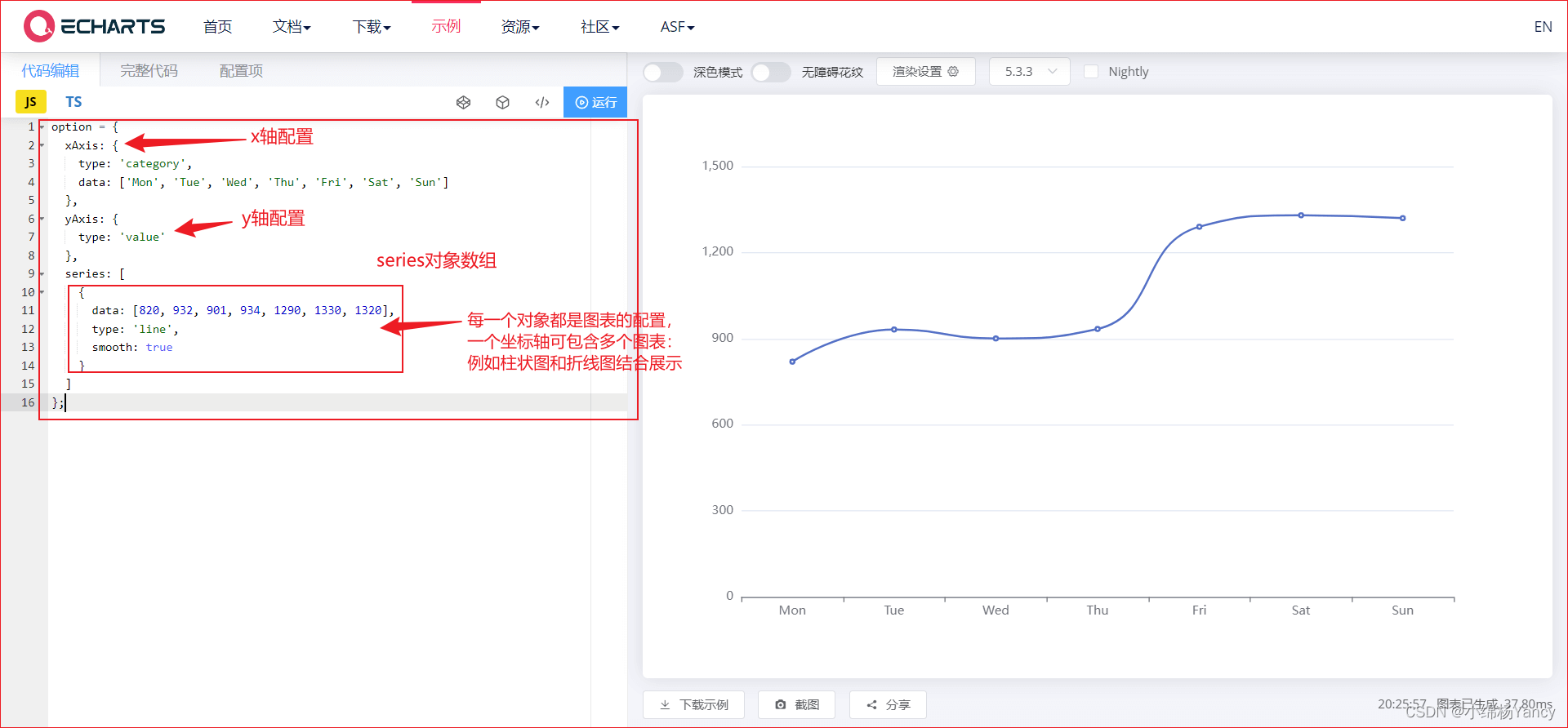Switch editor to TS language
The height and width of the screenshot is (728, 1568).
pyautogui.click(x=73, y=102)
